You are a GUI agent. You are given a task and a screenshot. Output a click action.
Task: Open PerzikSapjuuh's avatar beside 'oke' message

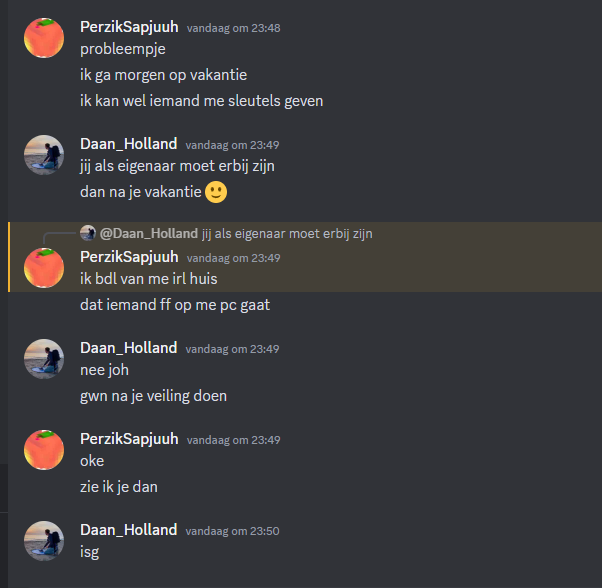44,450
